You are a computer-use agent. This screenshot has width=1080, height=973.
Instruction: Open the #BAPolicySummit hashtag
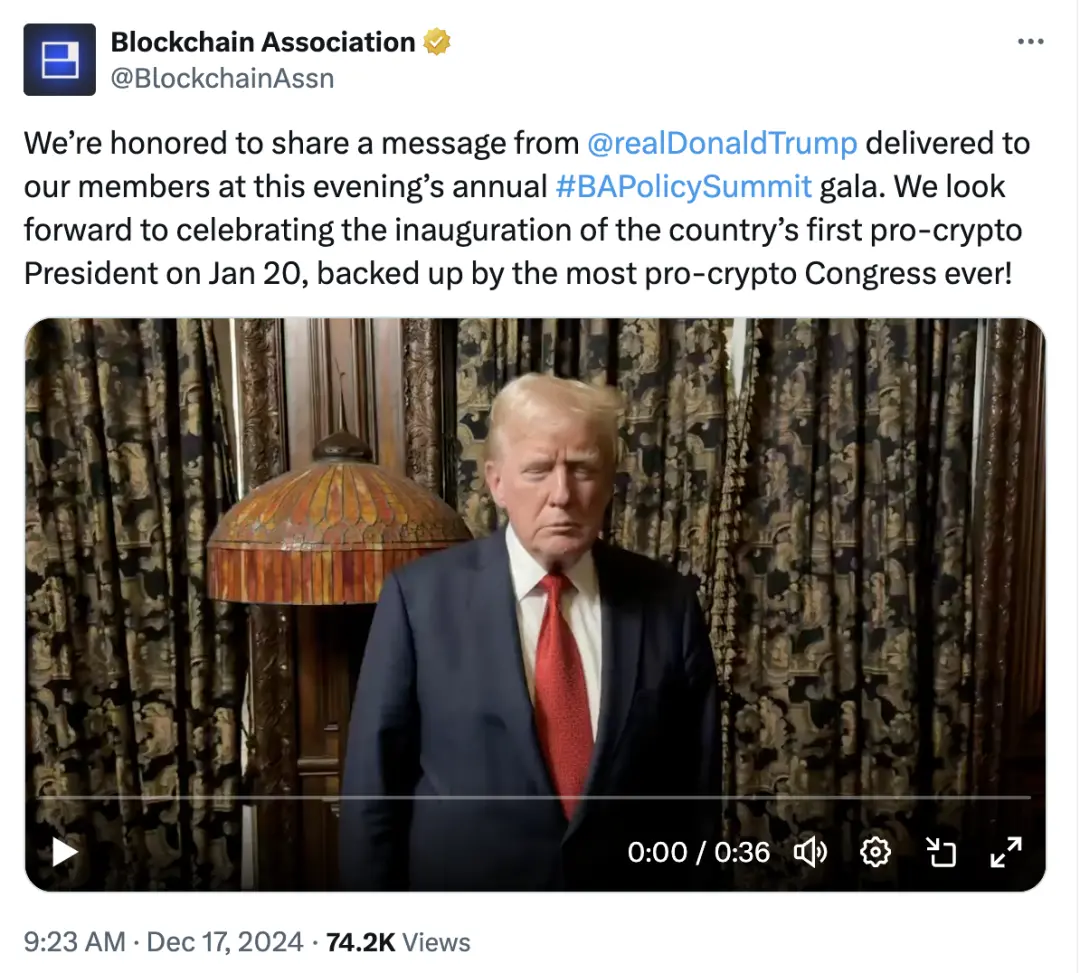[683, 187]
